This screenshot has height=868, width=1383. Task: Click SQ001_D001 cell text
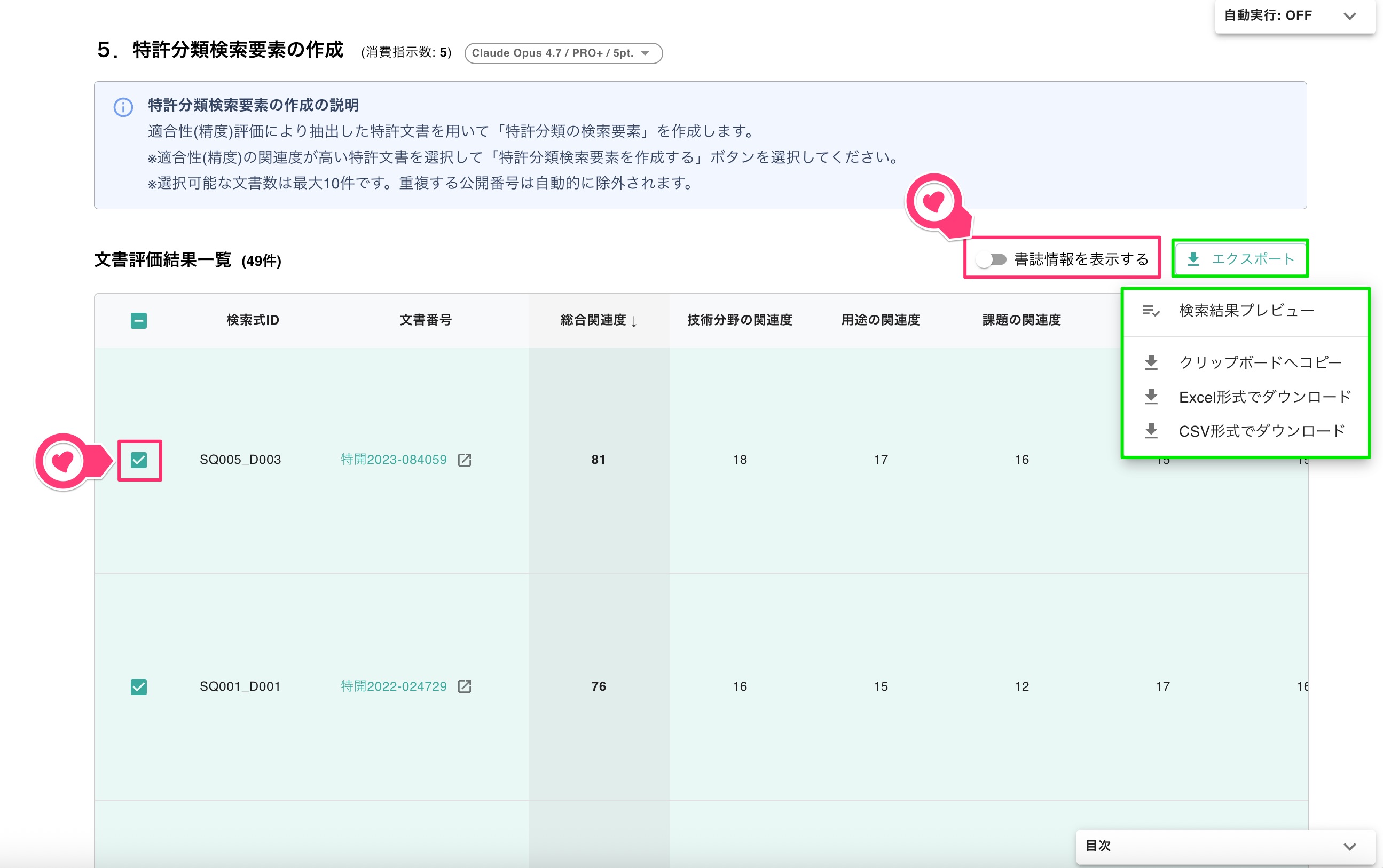pyautogui.click(x=240, y=686)
